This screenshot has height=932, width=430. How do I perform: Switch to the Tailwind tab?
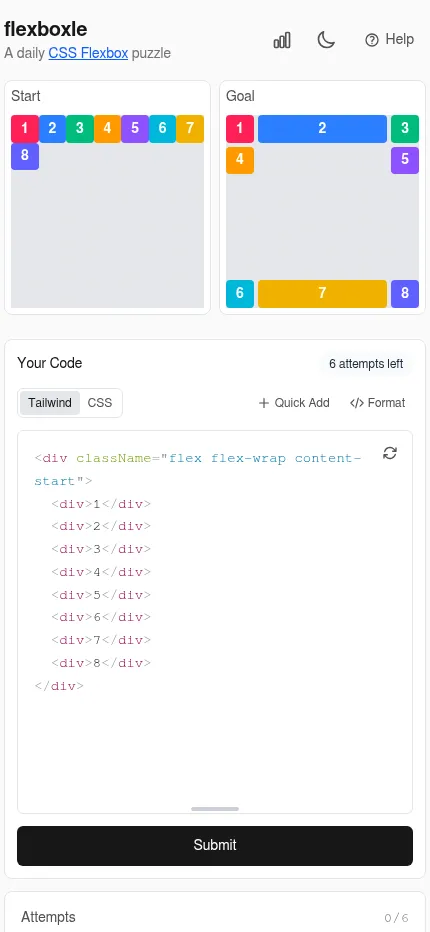(x=50, y=403)
